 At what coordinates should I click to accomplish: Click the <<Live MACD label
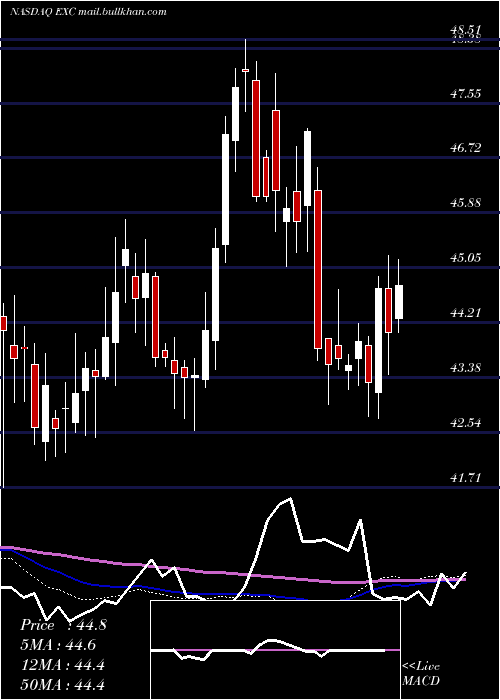(421, 673)
